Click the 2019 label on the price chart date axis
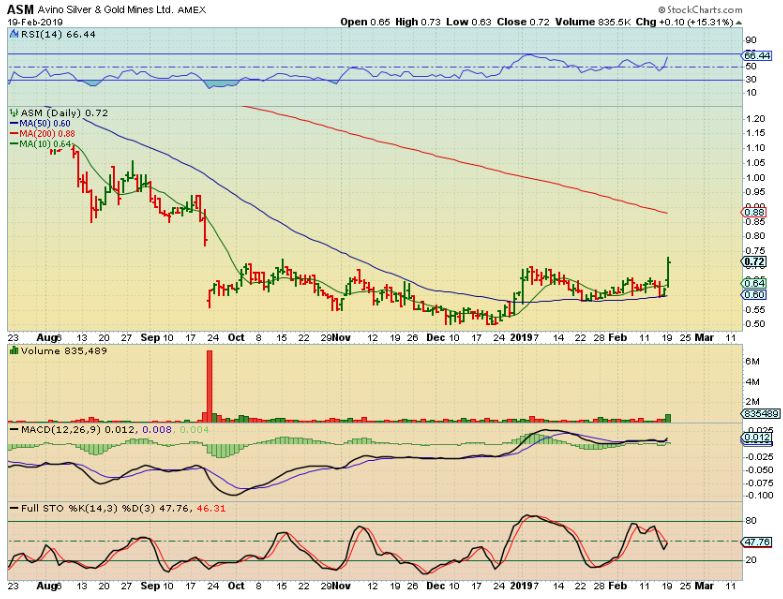Image resolution: width=783 pixels, height=599 pixels. [x=521, y=338]
